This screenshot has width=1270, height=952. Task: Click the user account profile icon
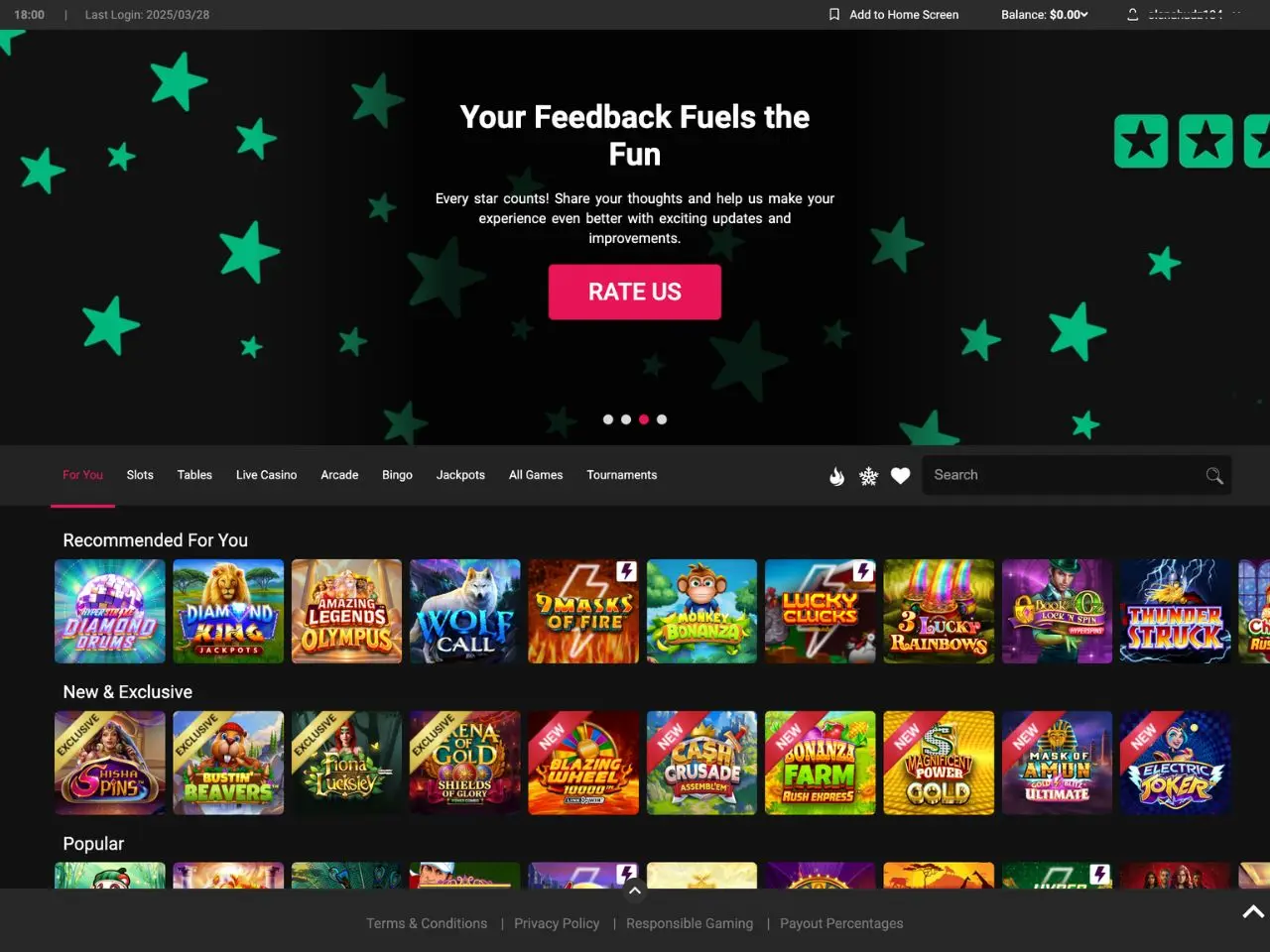click(1132, 15)
